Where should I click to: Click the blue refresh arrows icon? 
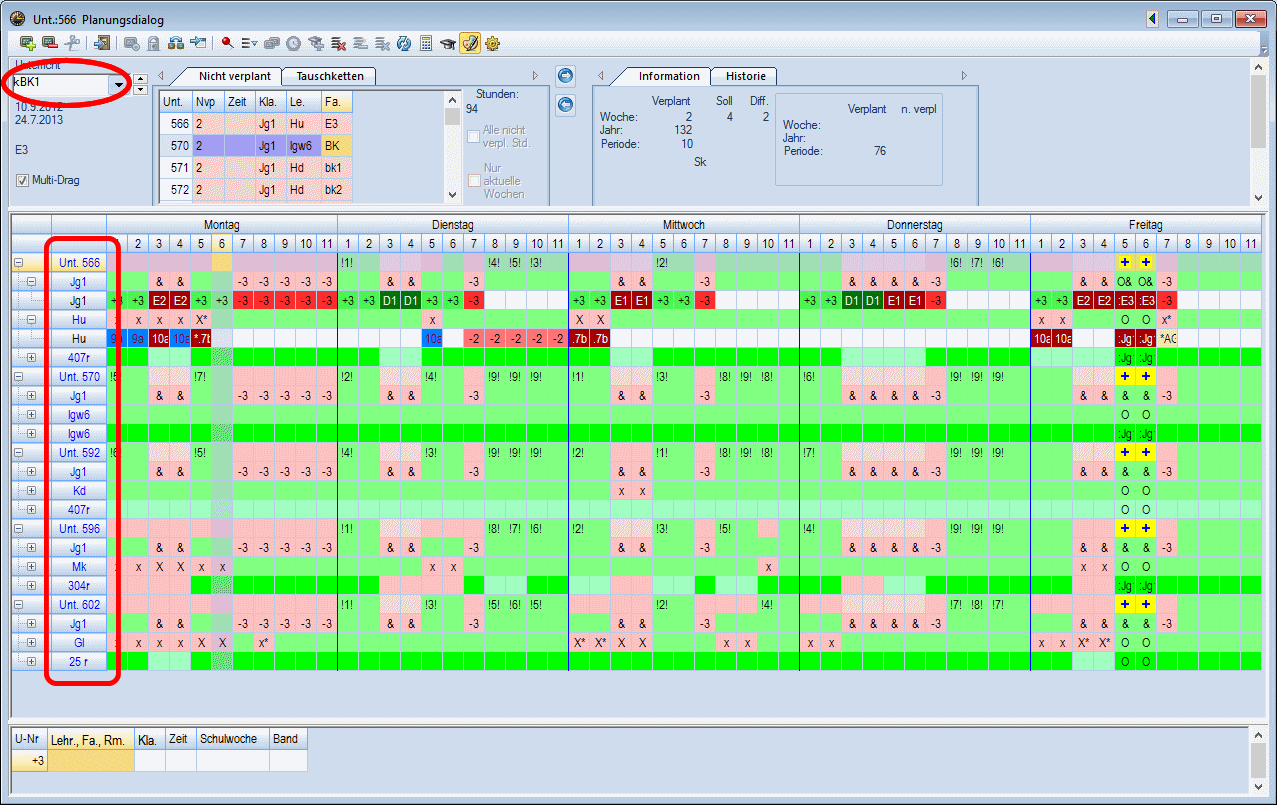coord(404,43)
